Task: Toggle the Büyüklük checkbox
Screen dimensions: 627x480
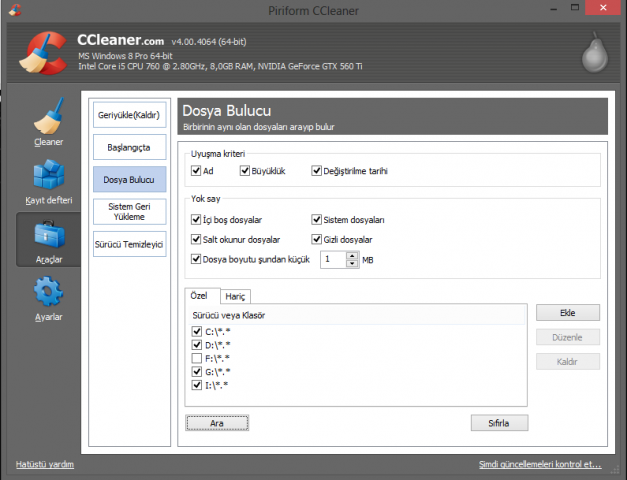Action: tap(245, 171)
